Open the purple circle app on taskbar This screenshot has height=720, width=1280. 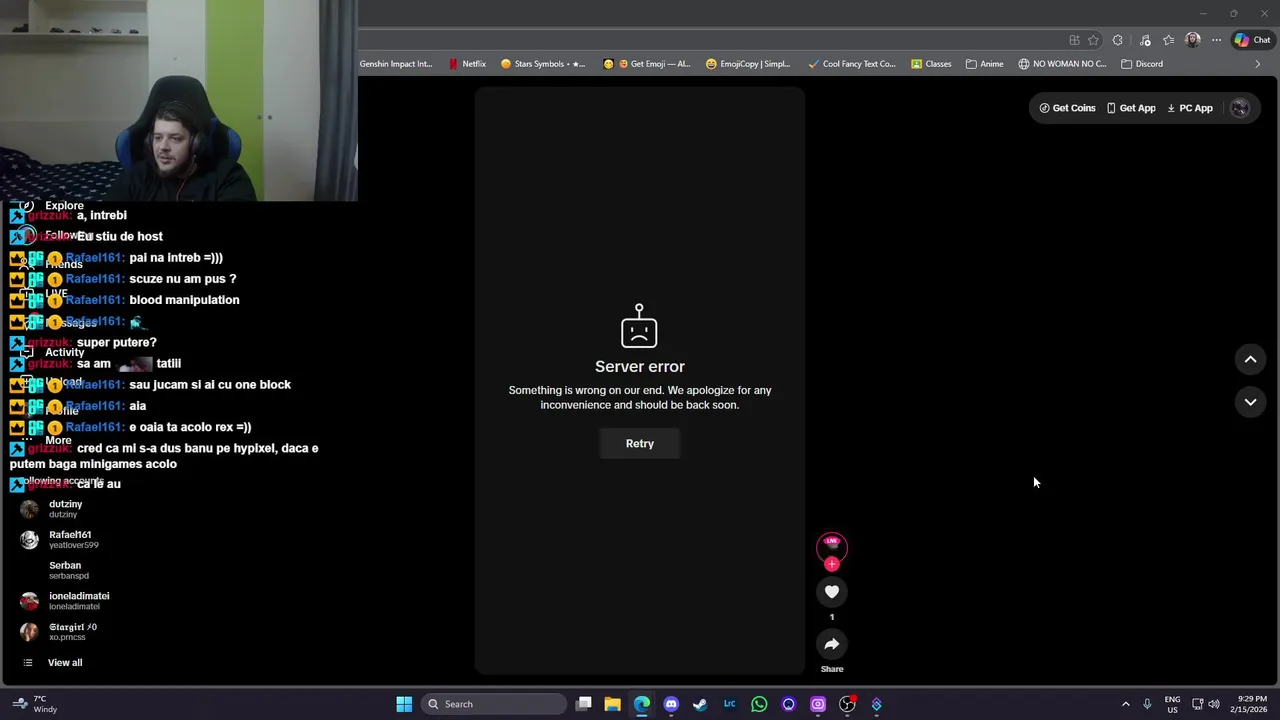788,704
